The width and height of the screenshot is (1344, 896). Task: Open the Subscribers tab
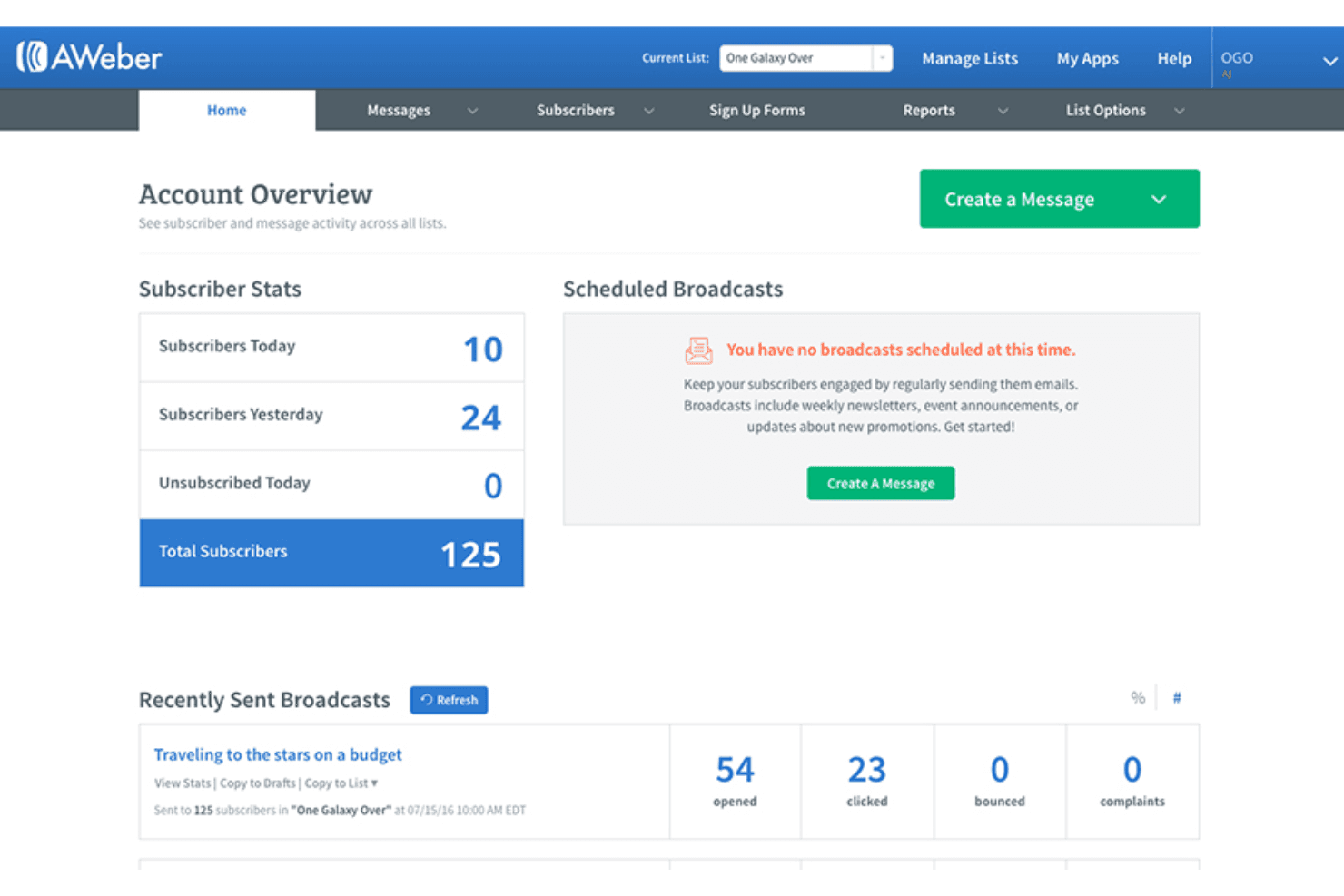pyautogui.click(x=575, y=110)
